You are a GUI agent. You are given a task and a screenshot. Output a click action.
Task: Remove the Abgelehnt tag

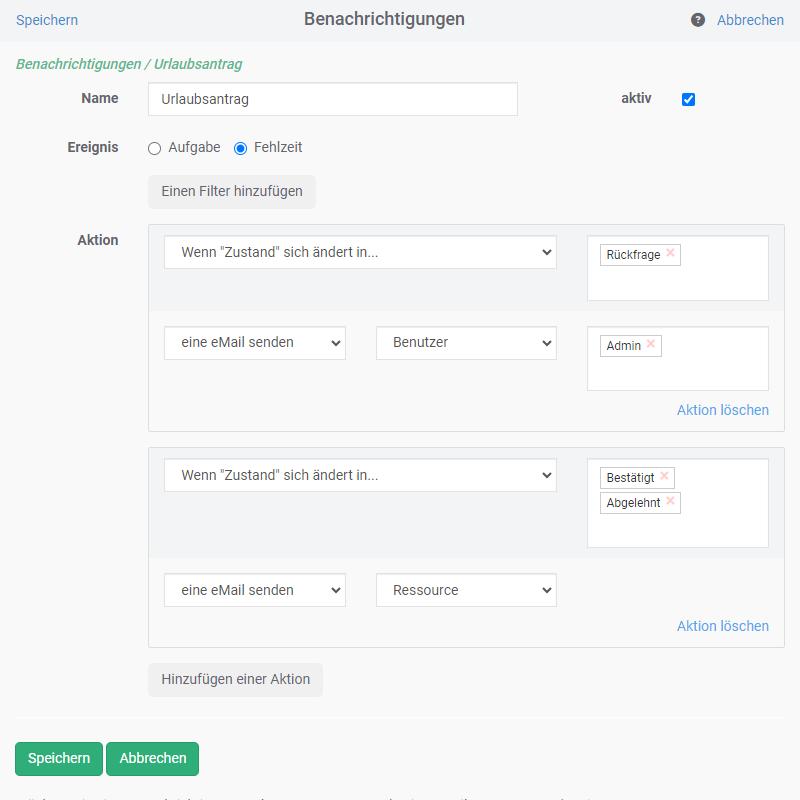point(670,502)
